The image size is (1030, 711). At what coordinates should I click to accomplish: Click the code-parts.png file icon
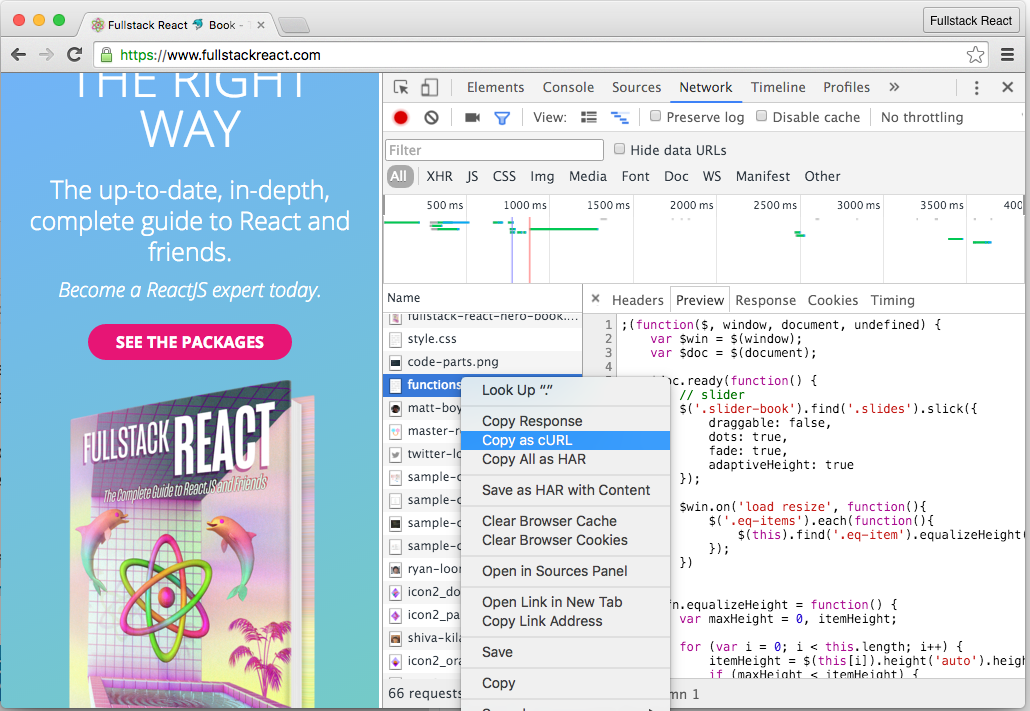[395, 362]
